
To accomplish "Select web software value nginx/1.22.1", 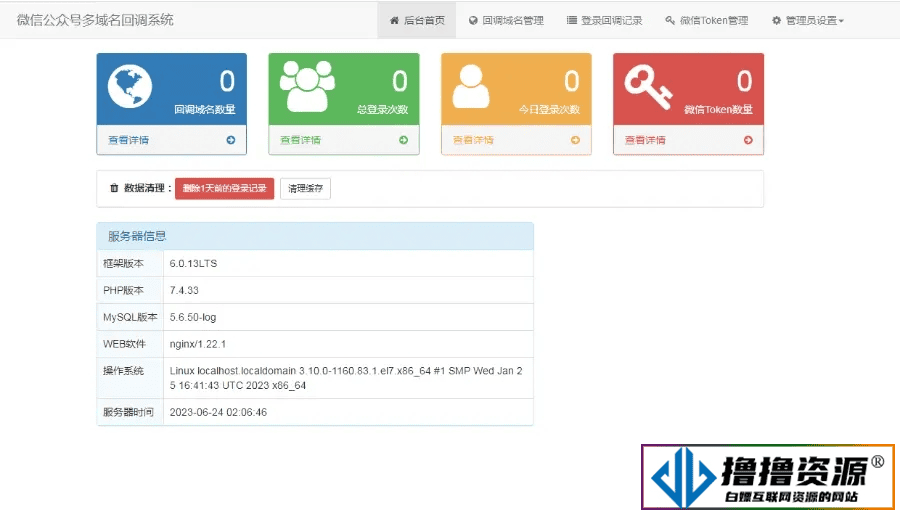I will click(197, 344).
